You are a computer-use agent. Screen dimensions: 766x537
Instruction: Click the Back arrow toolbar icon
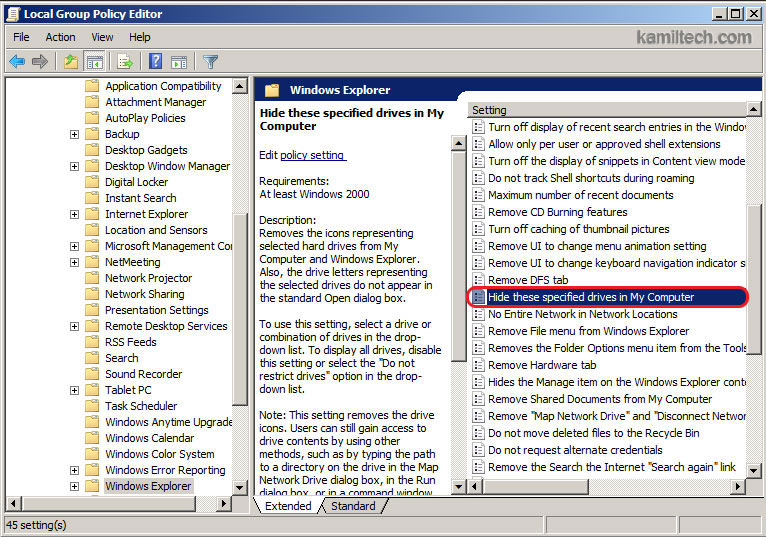point(17,62)
